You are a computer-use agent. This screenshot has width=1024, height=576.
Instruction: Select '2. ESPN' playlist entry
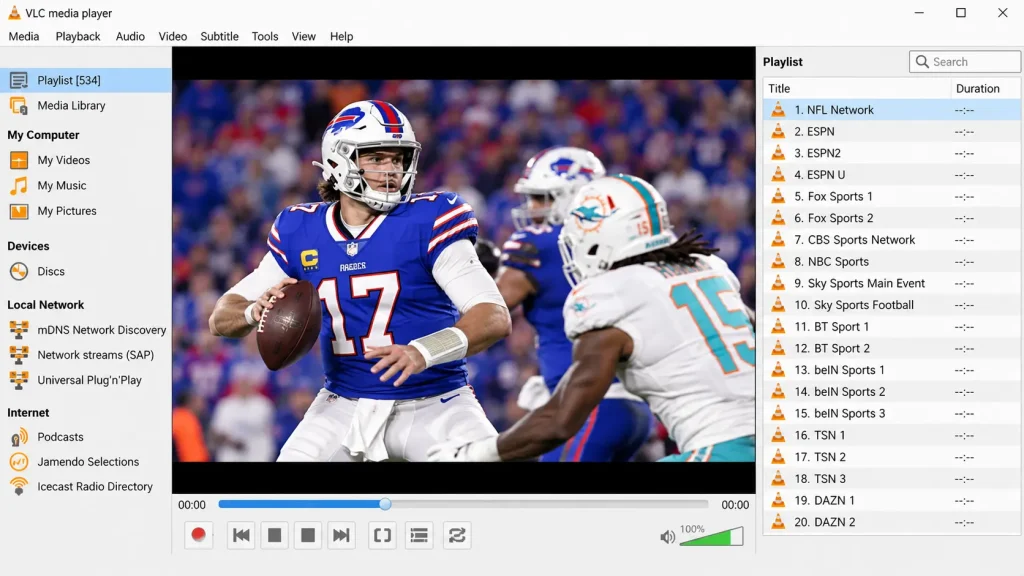(x=891, y=132)
